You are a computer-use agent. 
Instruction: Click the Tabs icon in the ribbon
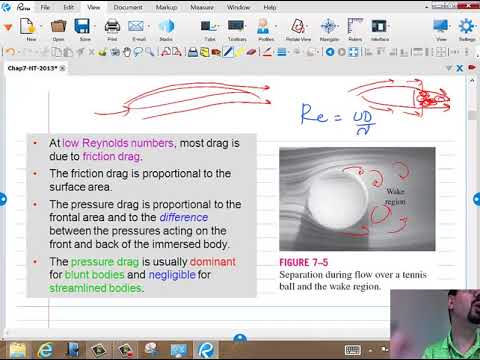pyautogui.click(x=210, y=26)
